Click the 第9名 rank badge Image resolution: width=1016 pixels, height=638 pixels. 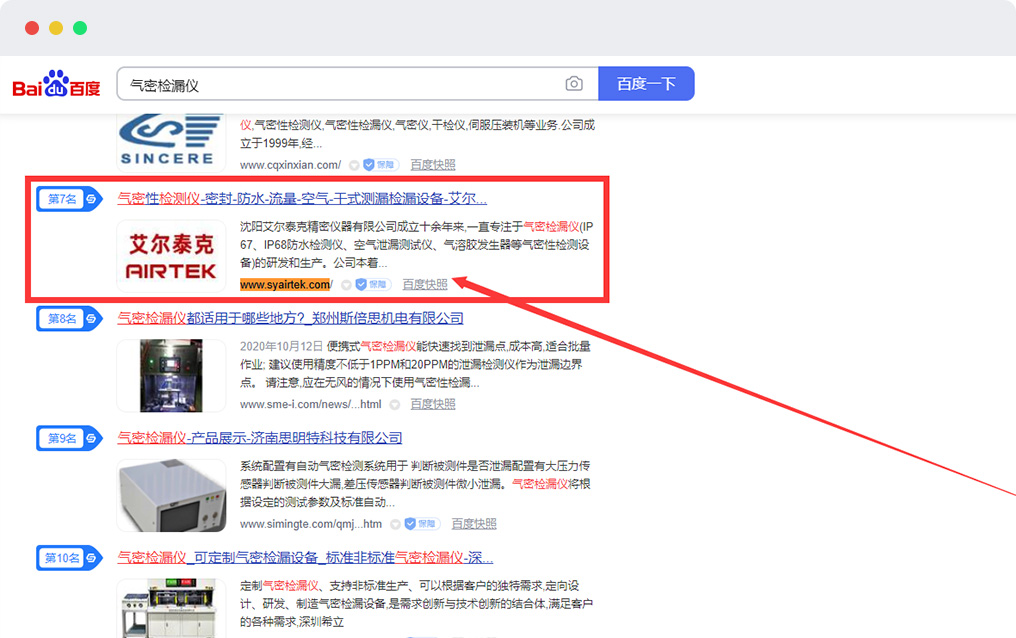[x=69, y=439]
